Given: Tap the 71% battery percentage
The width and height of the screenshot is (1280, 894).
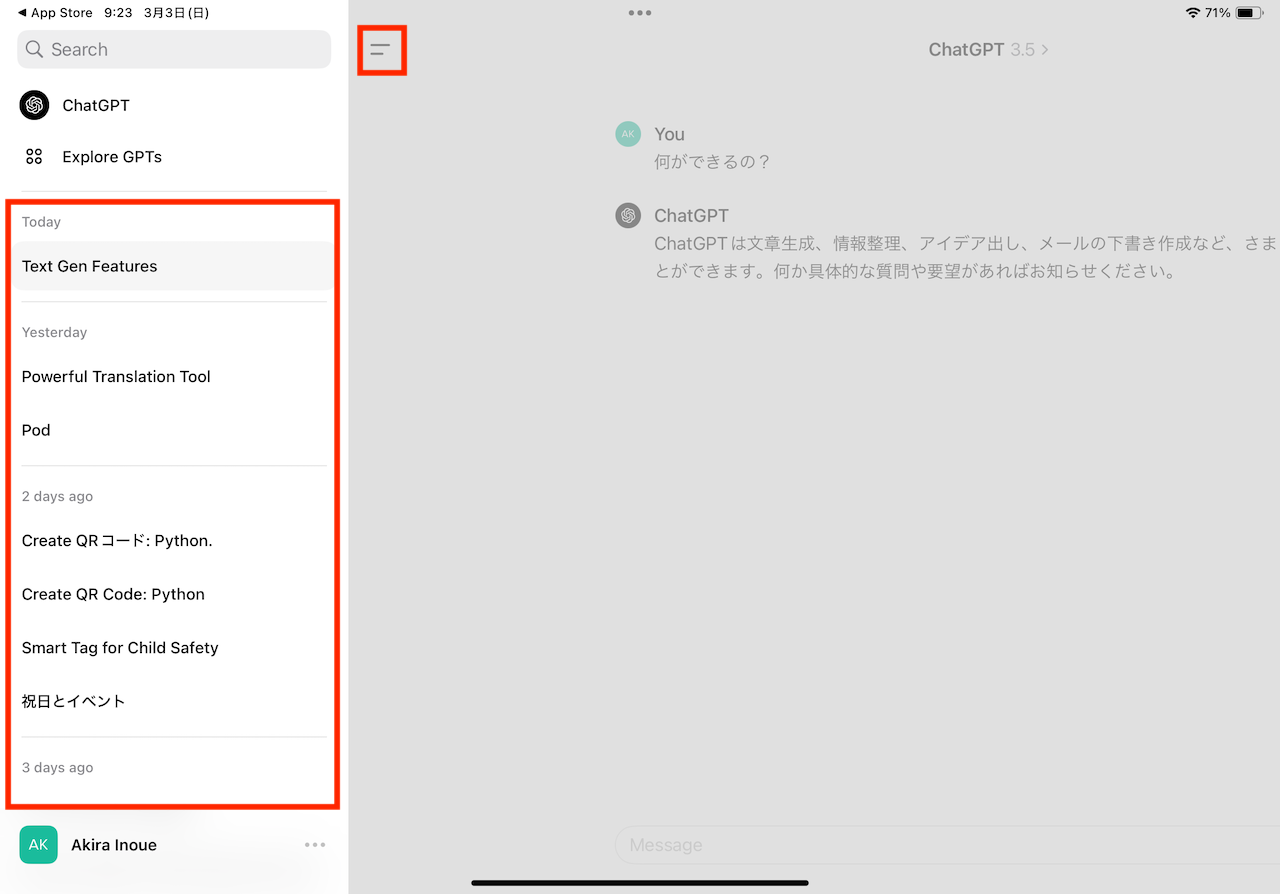Looking at the screenshot, I should click(x=1217, y=13).
